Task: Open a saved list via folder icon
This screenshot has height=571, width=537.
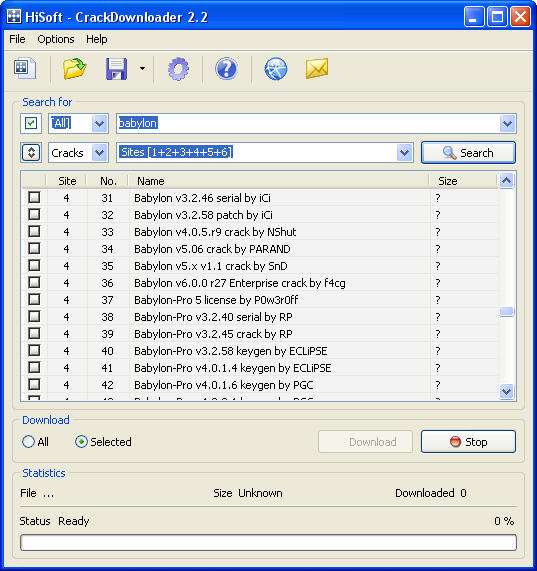Action: (x=74, y=68)
